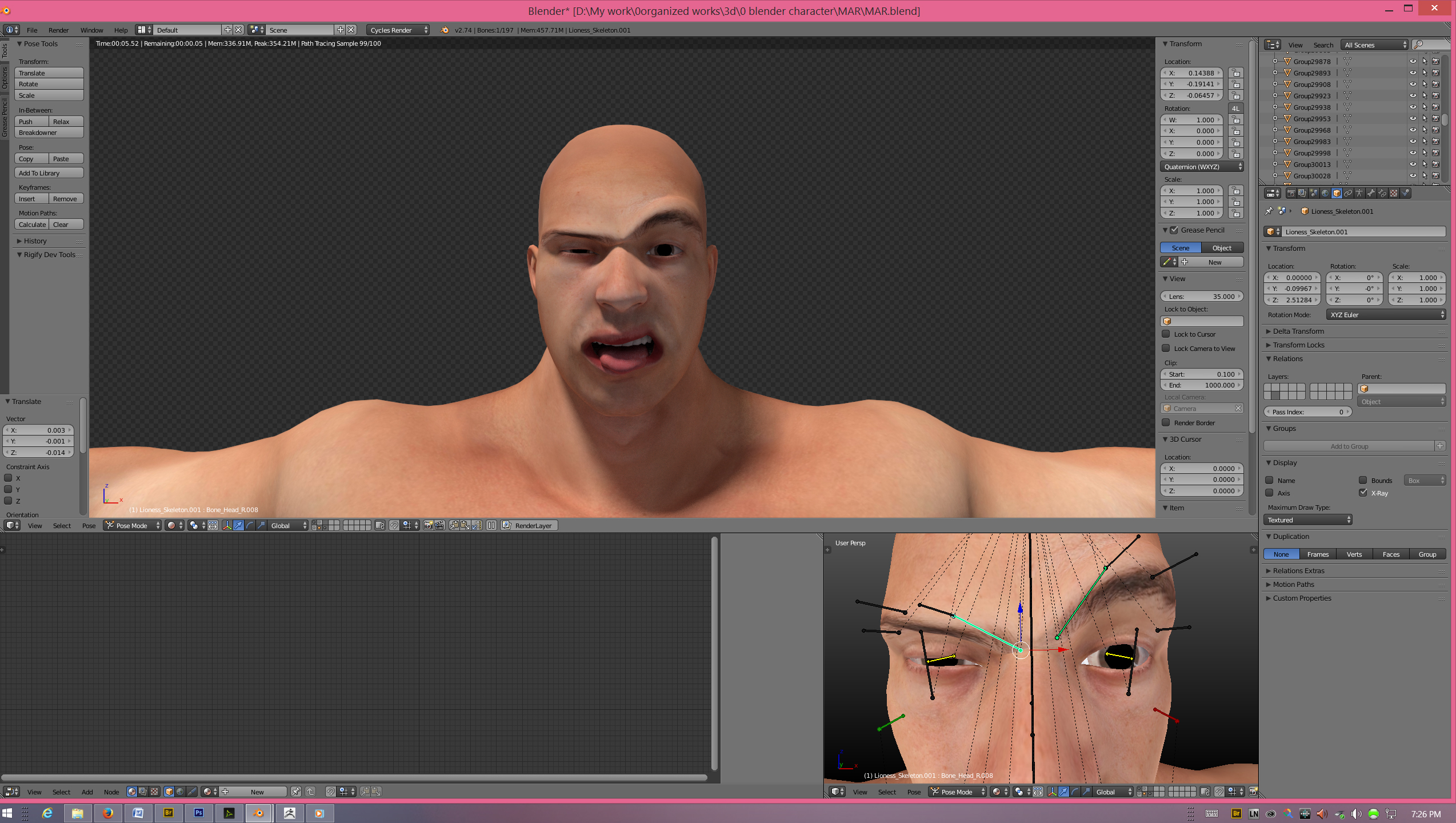Screen dimensions: 1456x823
Task: Open the World properties globe tab
Action: point(1325,193)
